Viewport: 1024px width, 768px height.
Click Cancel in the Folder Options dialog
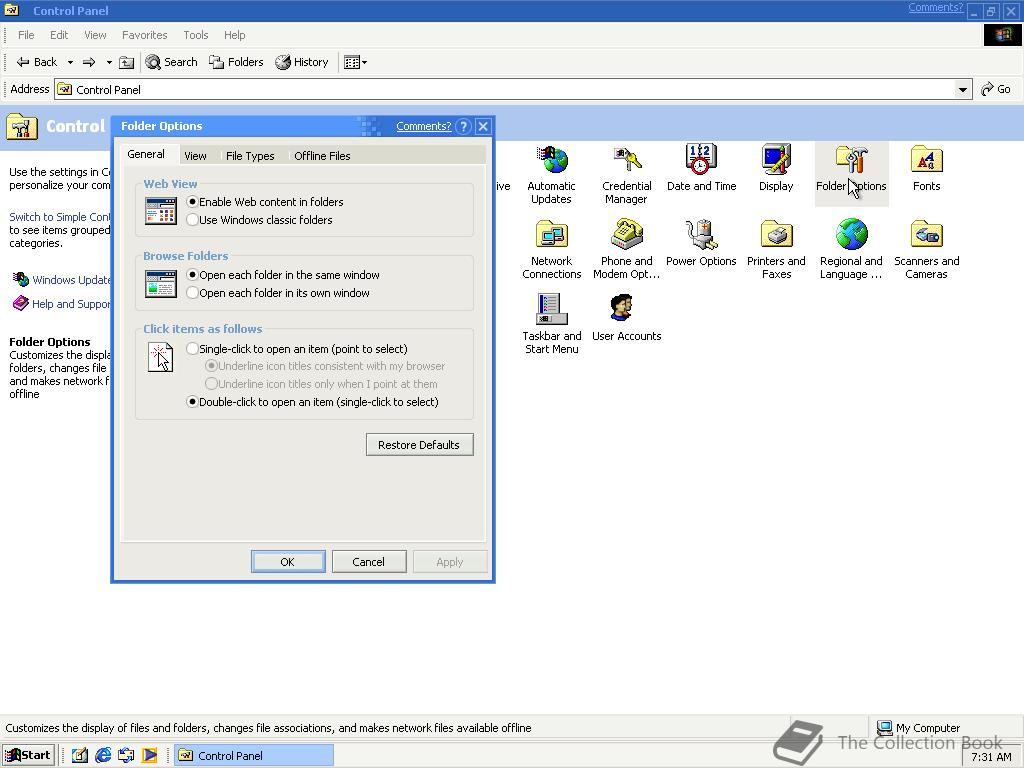pos(368,562)
